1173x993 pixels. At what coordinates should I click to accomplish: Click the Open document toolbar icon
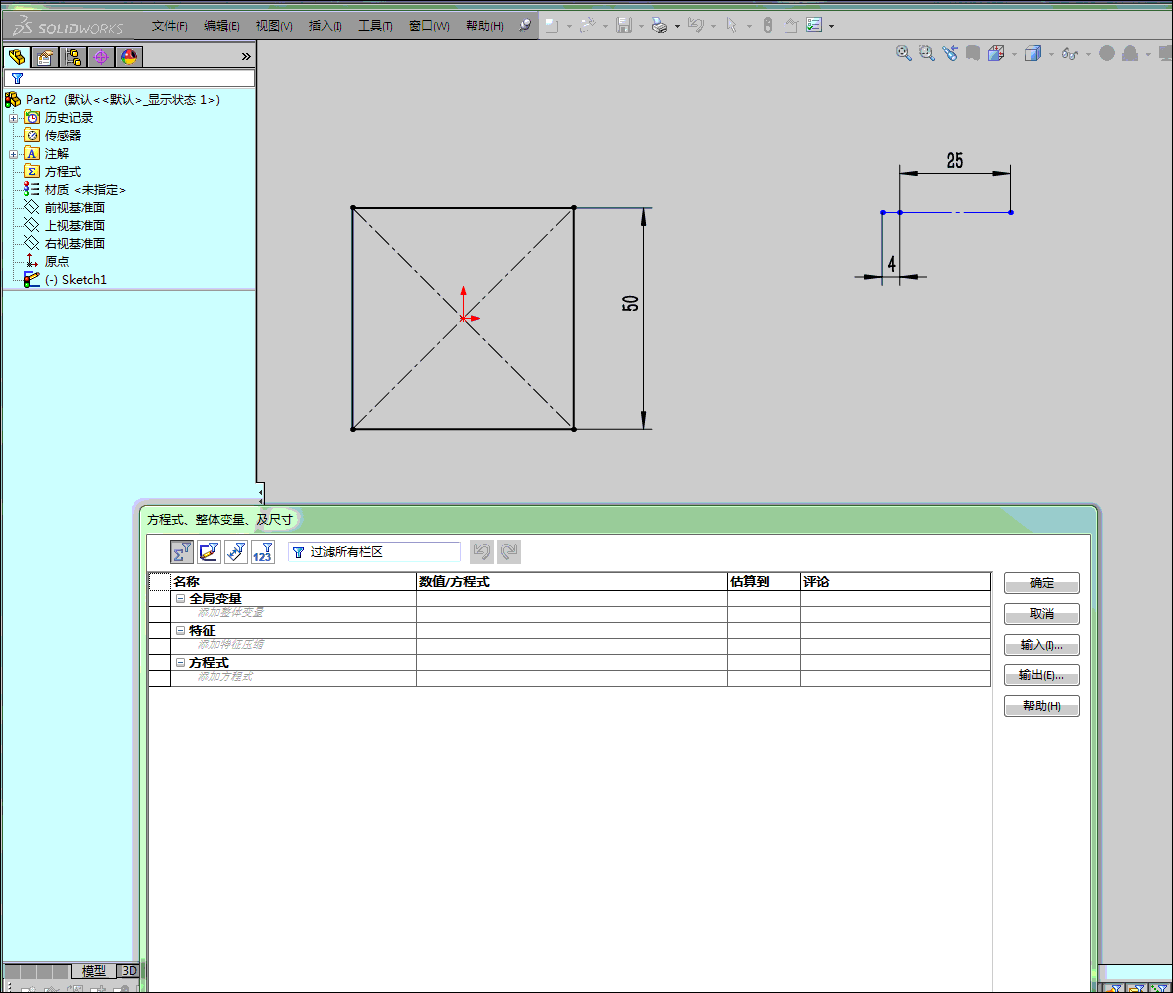coord(588,25)
